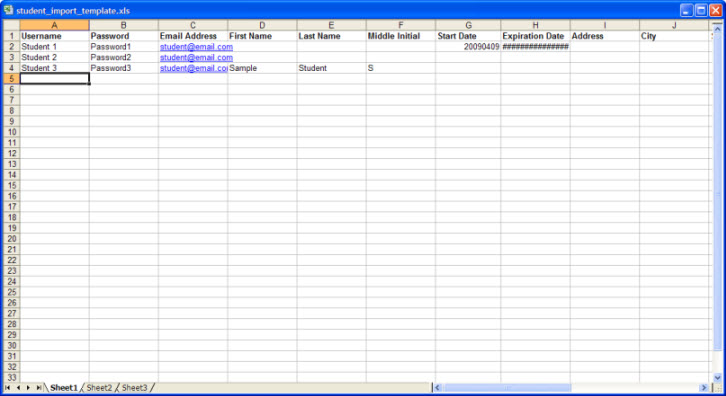
Task: Select the overflowing ##### Expiration Date cell
Action: 535,46
